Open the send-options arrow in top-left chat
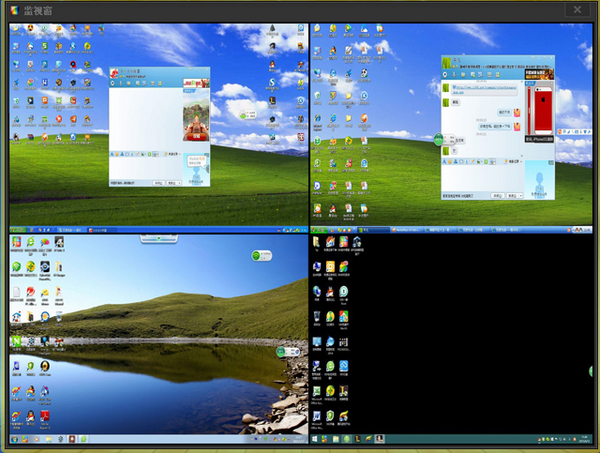 coord(179,183)
